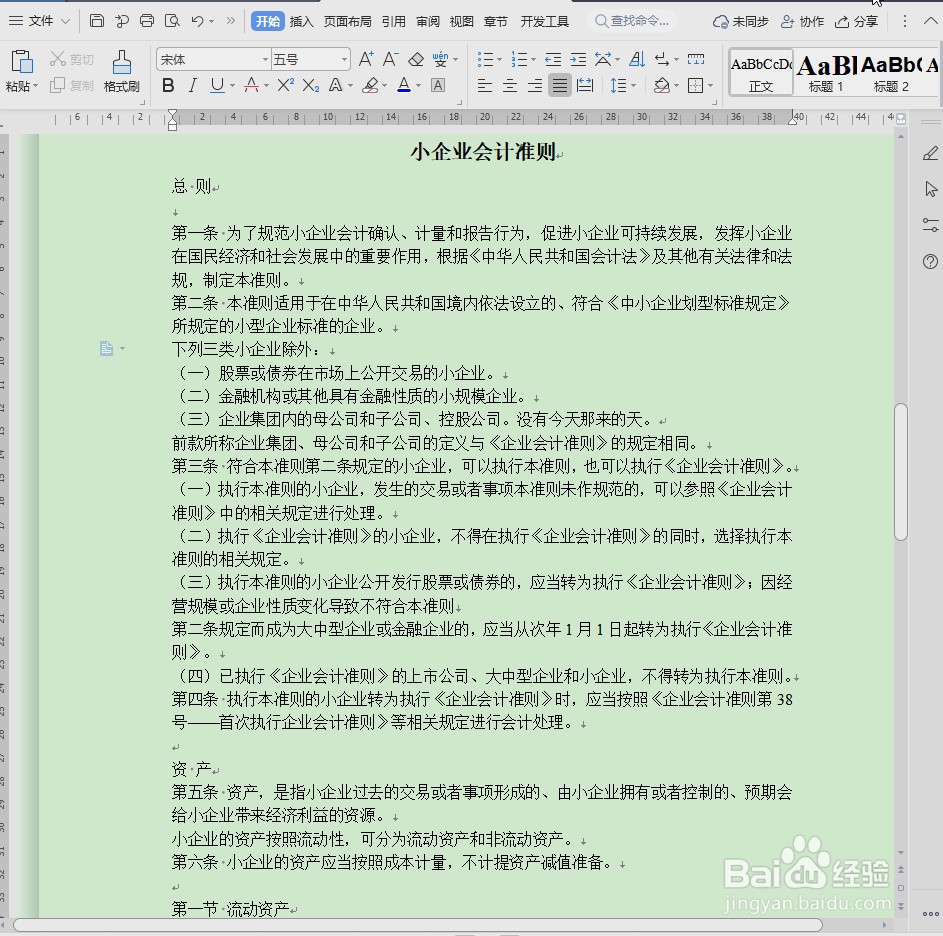
Task: Click the Sort icon
Action: [x=637, y=59]
